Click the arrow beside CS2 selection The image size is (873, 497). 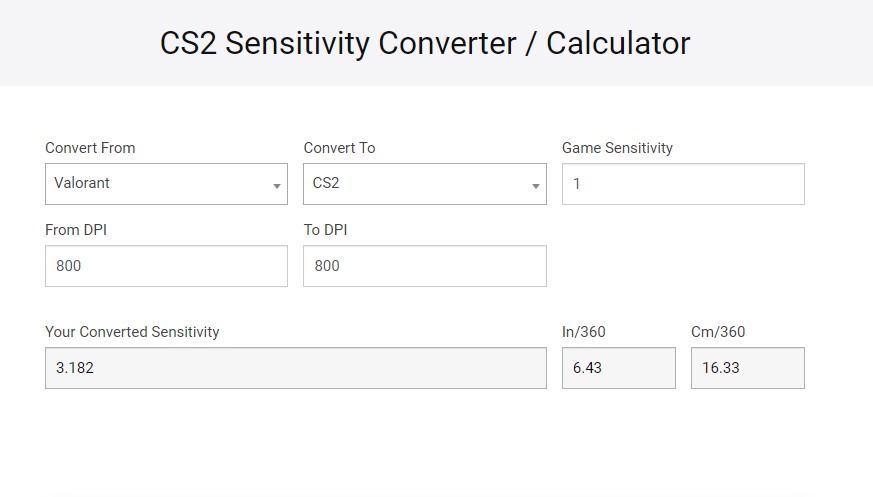(535, 186)
